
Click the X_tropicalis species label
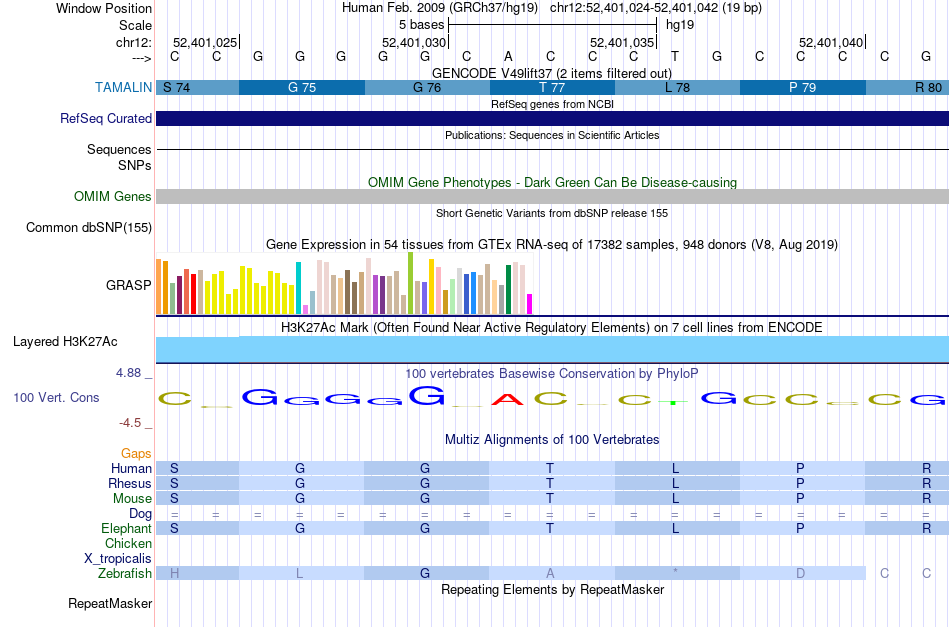118,559
